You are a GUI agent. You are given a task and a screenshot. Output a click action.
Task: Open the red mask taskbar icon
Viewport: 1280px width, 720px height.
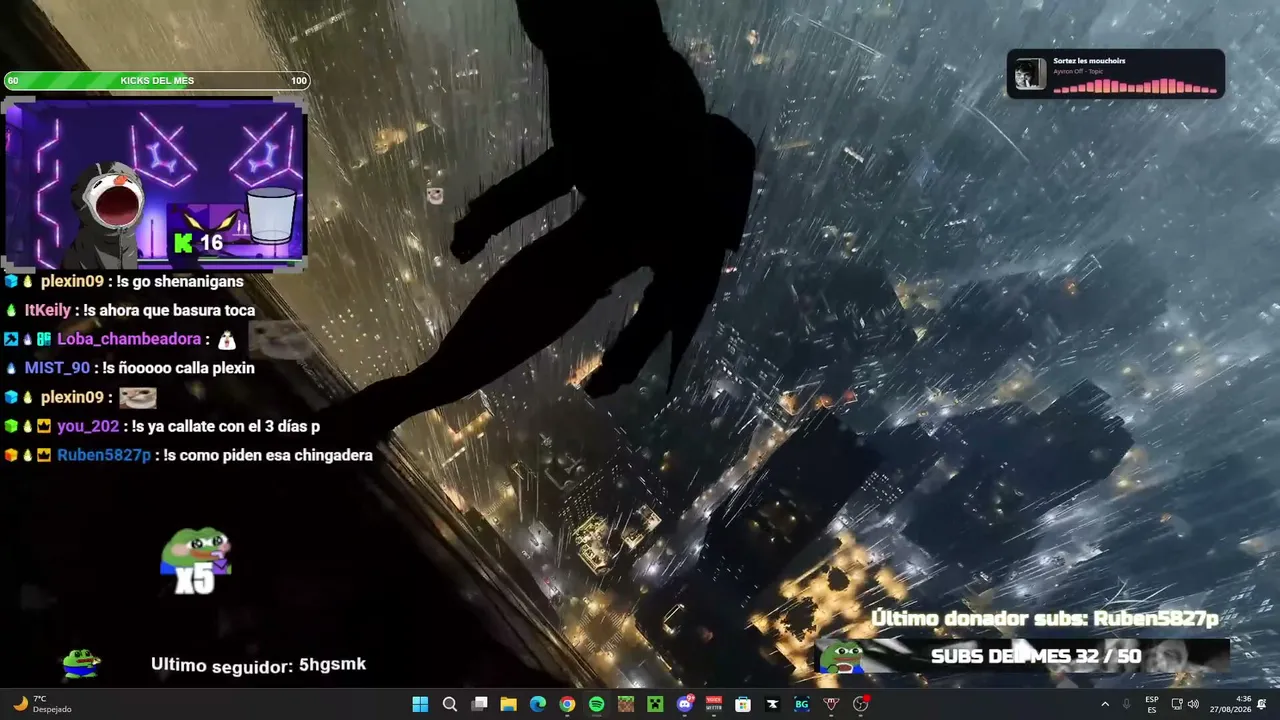pyautogui.click(x=831, y=704)
